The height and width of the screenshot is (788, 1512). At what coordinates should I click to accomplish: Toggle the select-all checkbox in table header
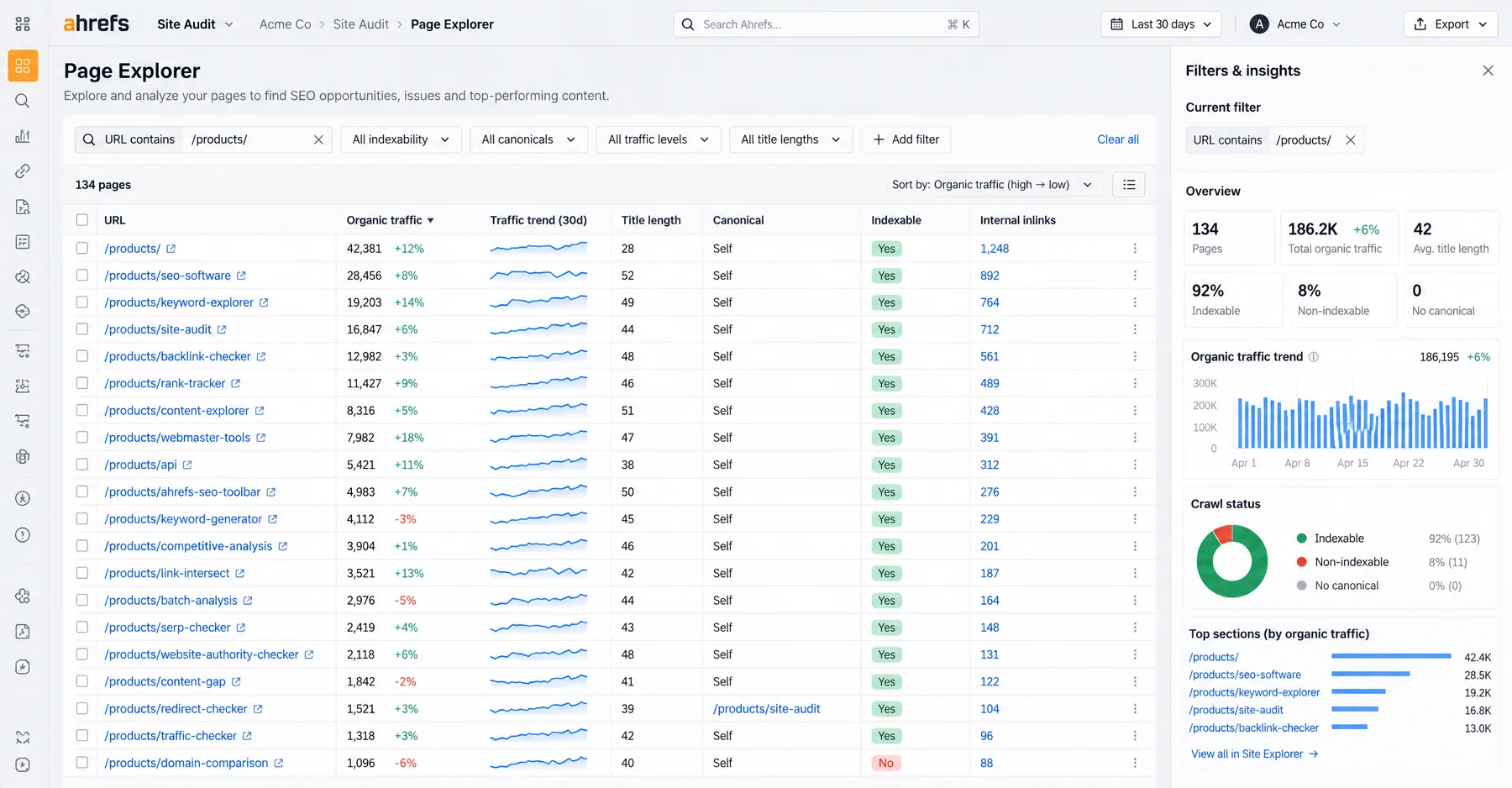click(x=82, y=220)
